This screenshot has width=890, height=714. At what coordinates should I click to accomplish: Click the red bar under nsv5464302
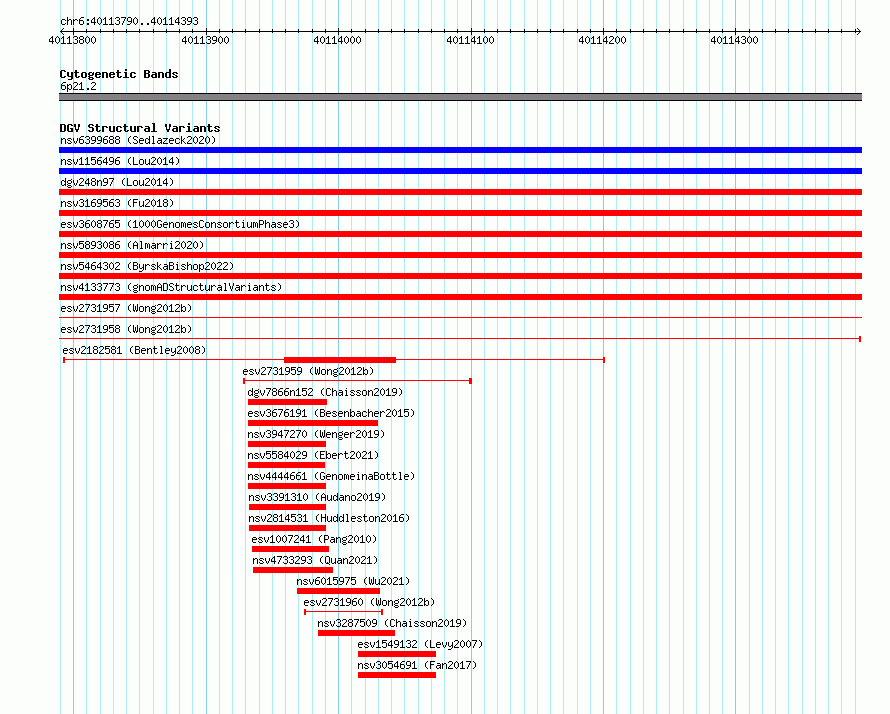[x=460, y=276]
